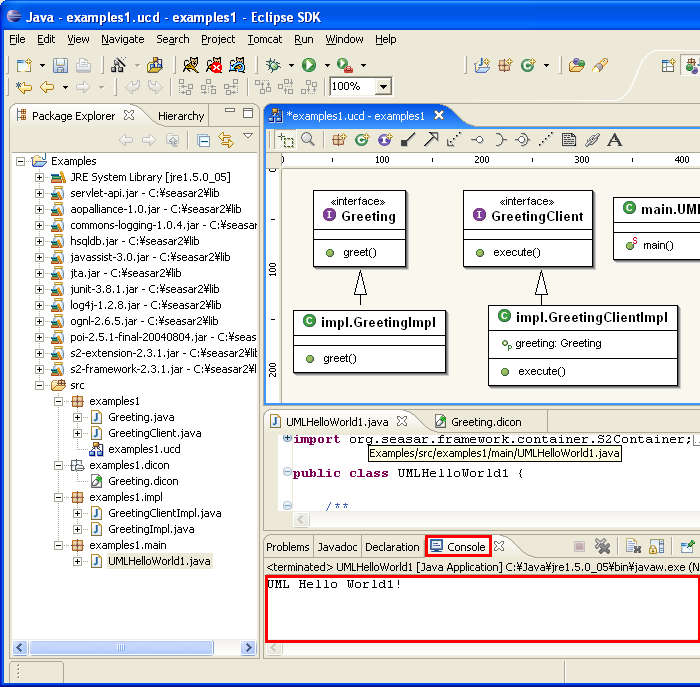The width and height of the screenshot is (700, 687).
Task: Open the 100% zoom combo box
Action: click(x=382, y=88)
